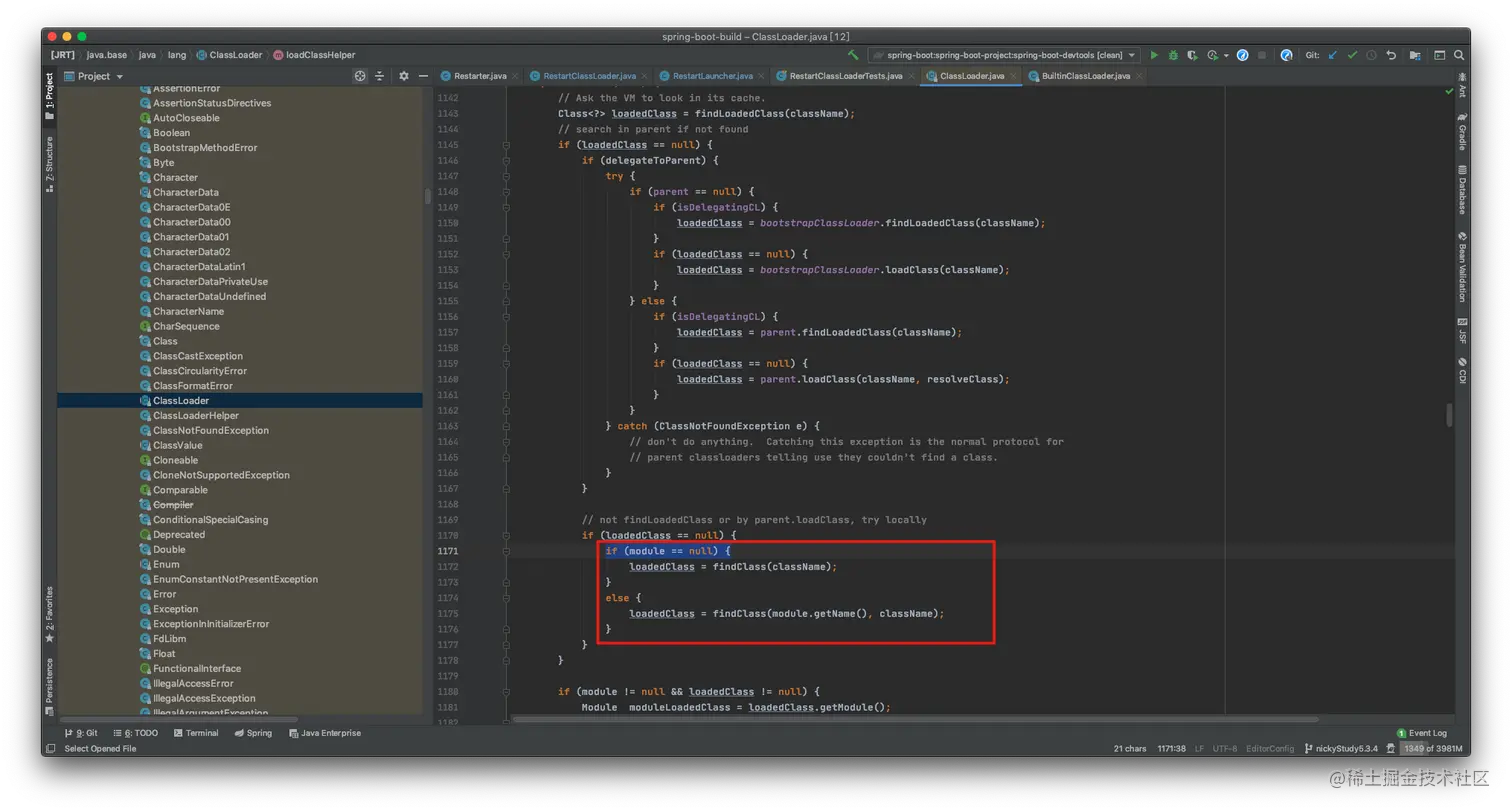1512x811 pixels.
Task: Open Project panel gear settings
Action: point(404,76)
